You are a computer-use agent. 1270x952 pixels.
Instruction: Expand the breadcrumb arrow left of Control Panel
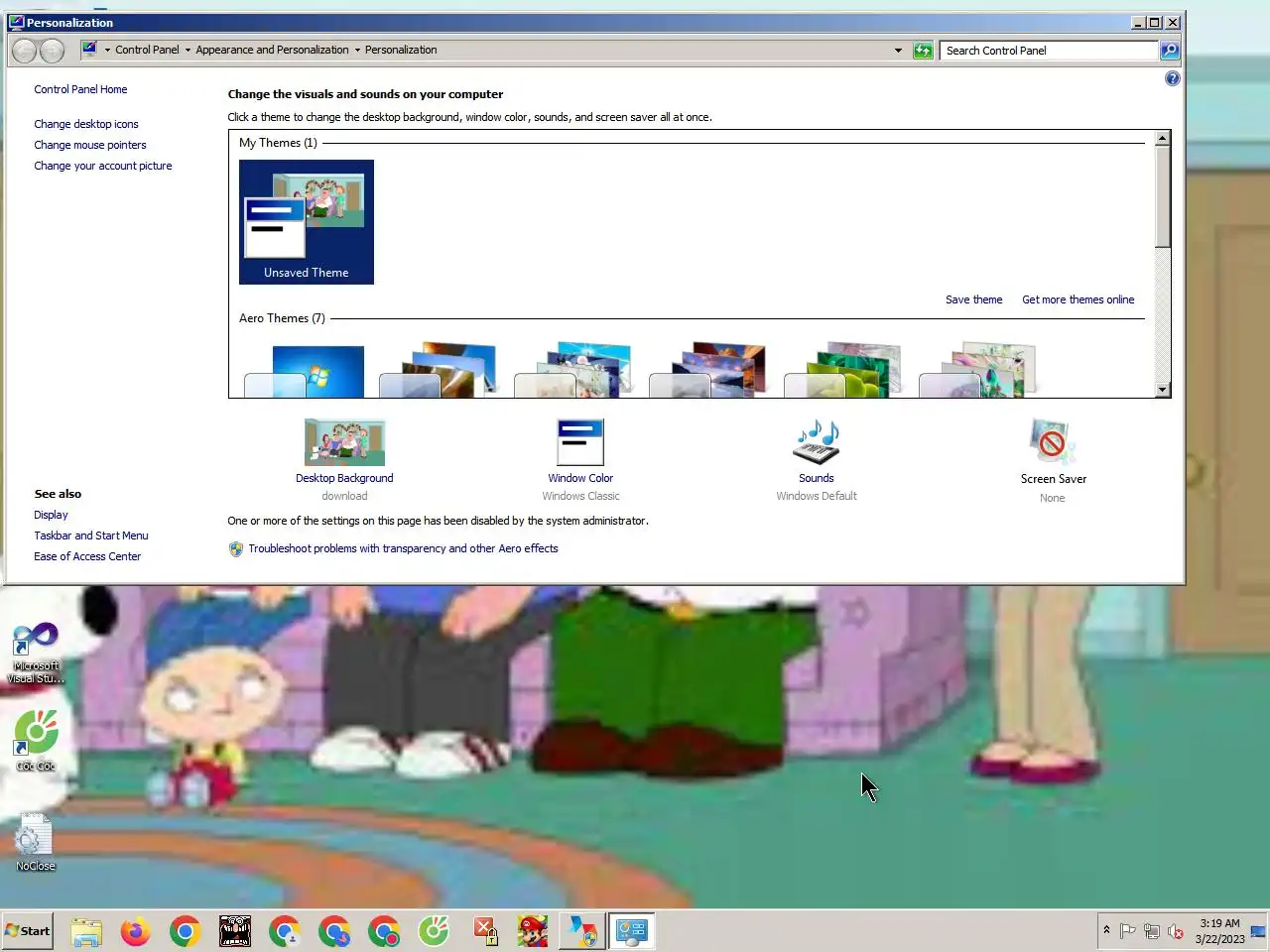click(x=107, y=51)
